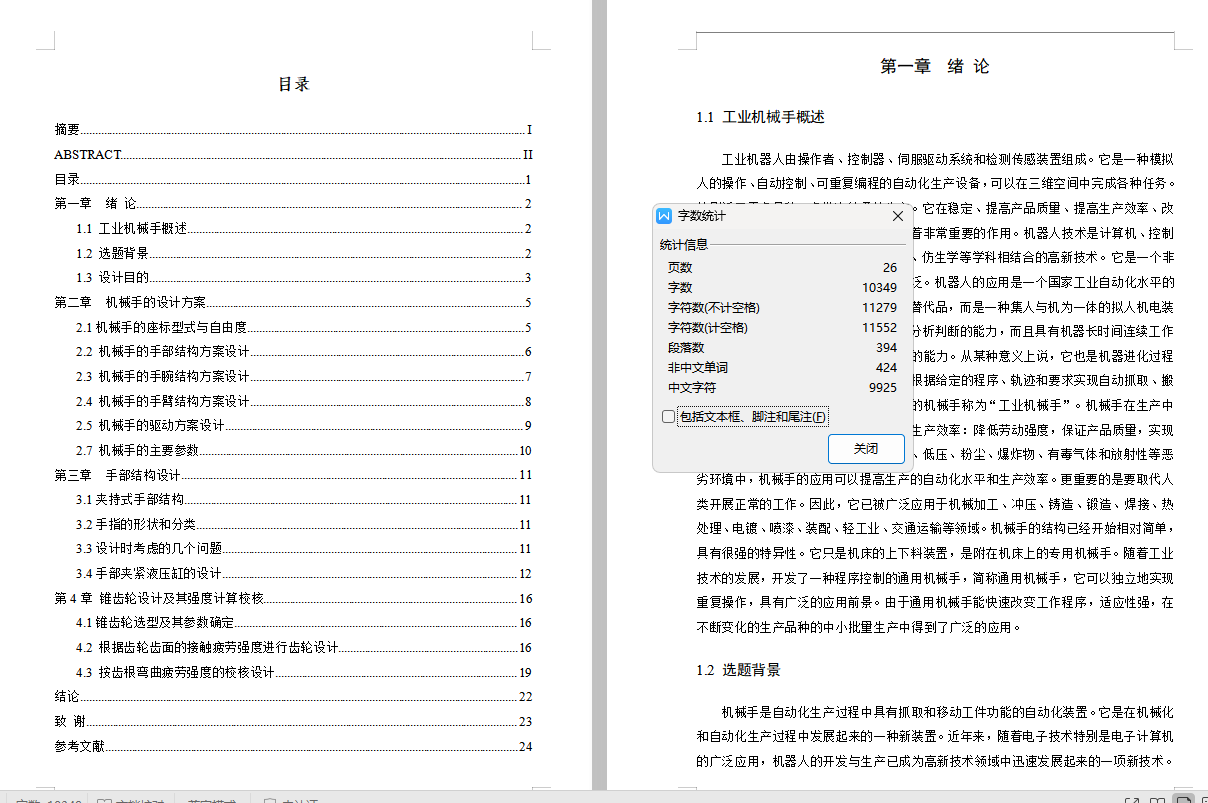1208x803 pixels.
Task: Select the 字数 value 10349
Action: 879,288
